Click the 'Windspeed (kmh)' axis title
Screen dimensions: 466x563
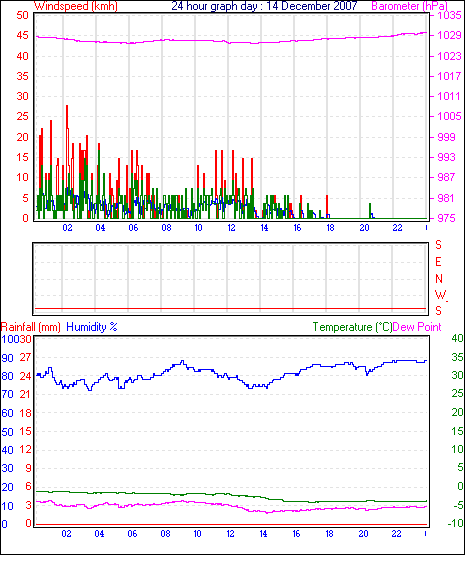pos(76,6)
